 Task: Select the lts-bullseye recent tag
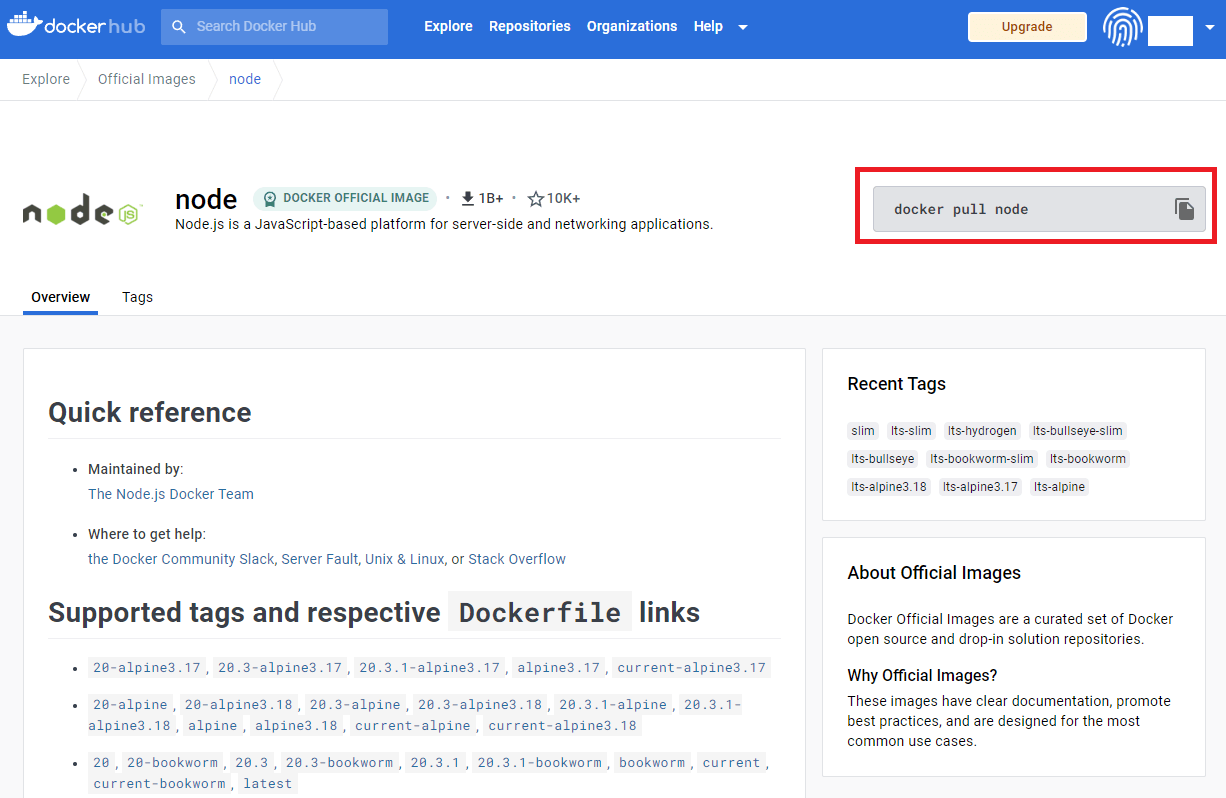click(883, 459)
